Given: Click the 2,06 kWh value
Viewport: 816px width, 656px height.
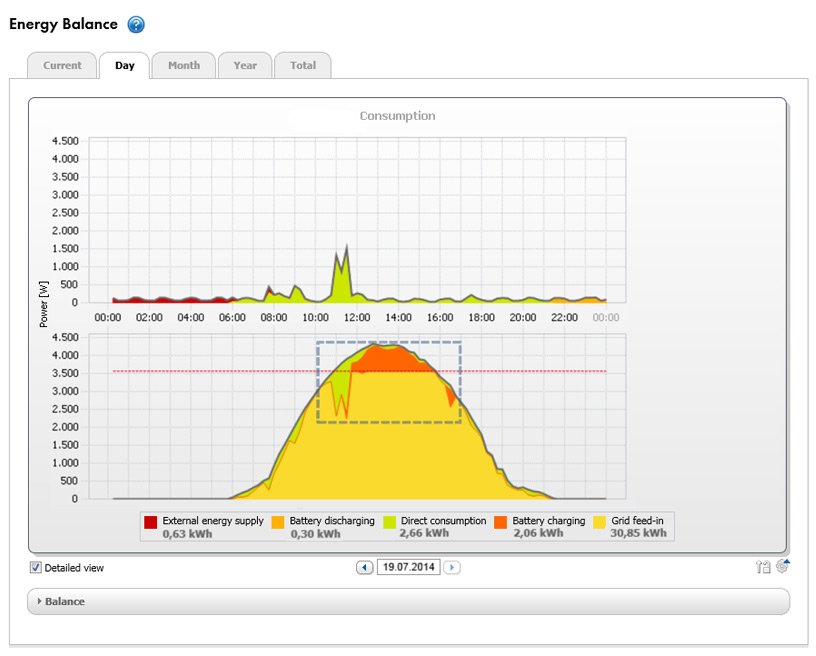Looking at the screenshot, I should pyautogui.click(x=538, y=533).
